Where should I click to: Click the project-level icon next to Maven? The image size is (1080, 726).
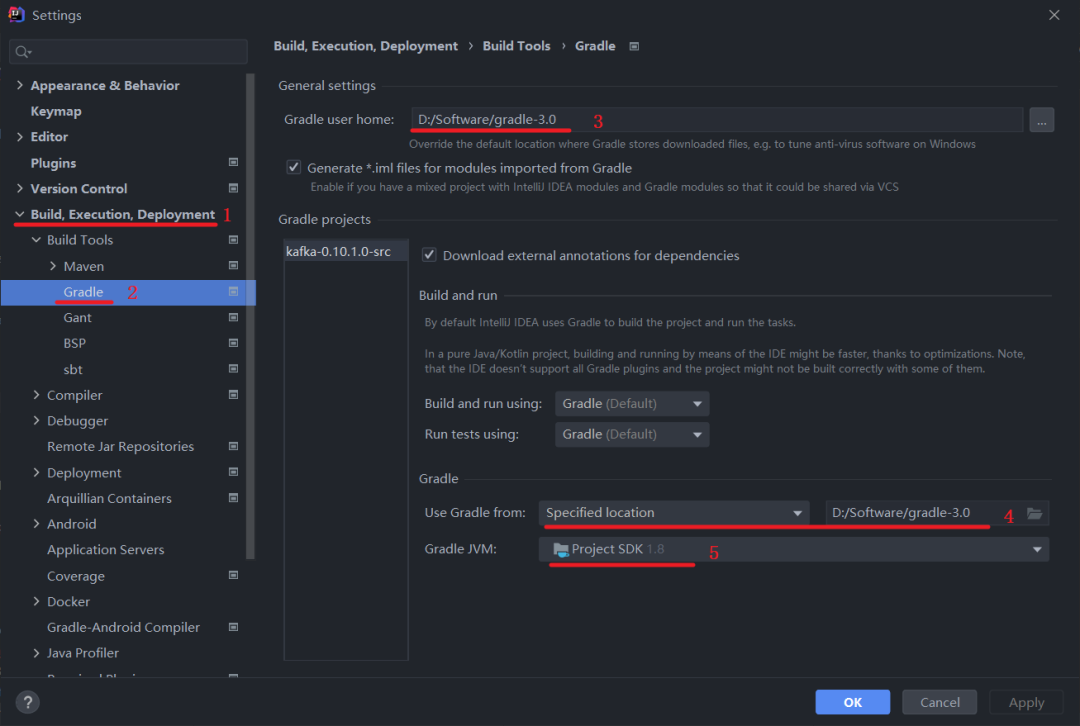(x=233, y=266)
